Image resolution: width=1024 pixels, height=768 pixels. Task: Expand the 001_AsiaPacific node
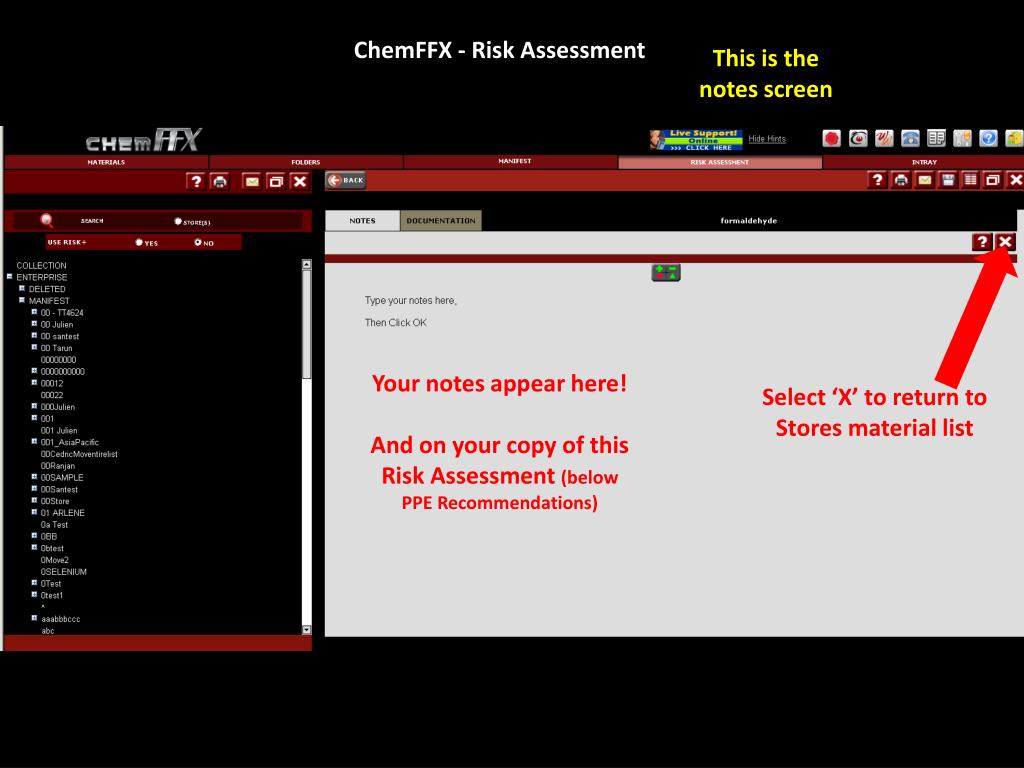tap(35, 441)
